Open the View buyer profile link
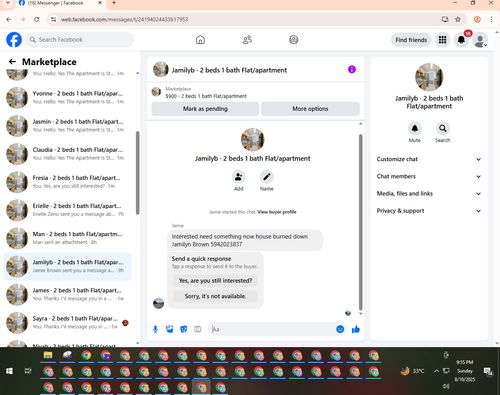500x395 pixels. tap(277, 212)
